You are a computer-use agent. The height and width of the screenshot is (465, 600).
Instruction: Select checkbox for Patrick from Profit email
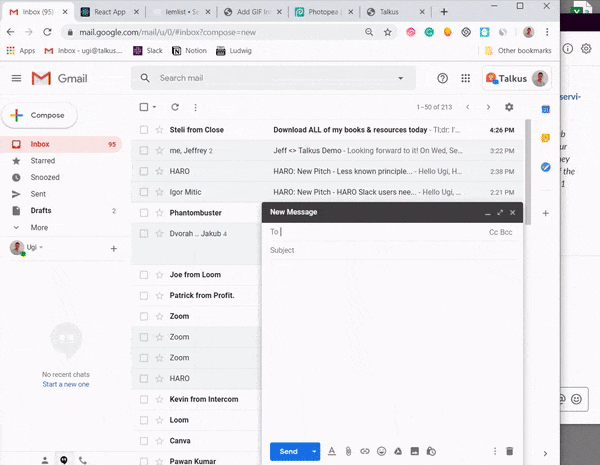pos(144,296)
